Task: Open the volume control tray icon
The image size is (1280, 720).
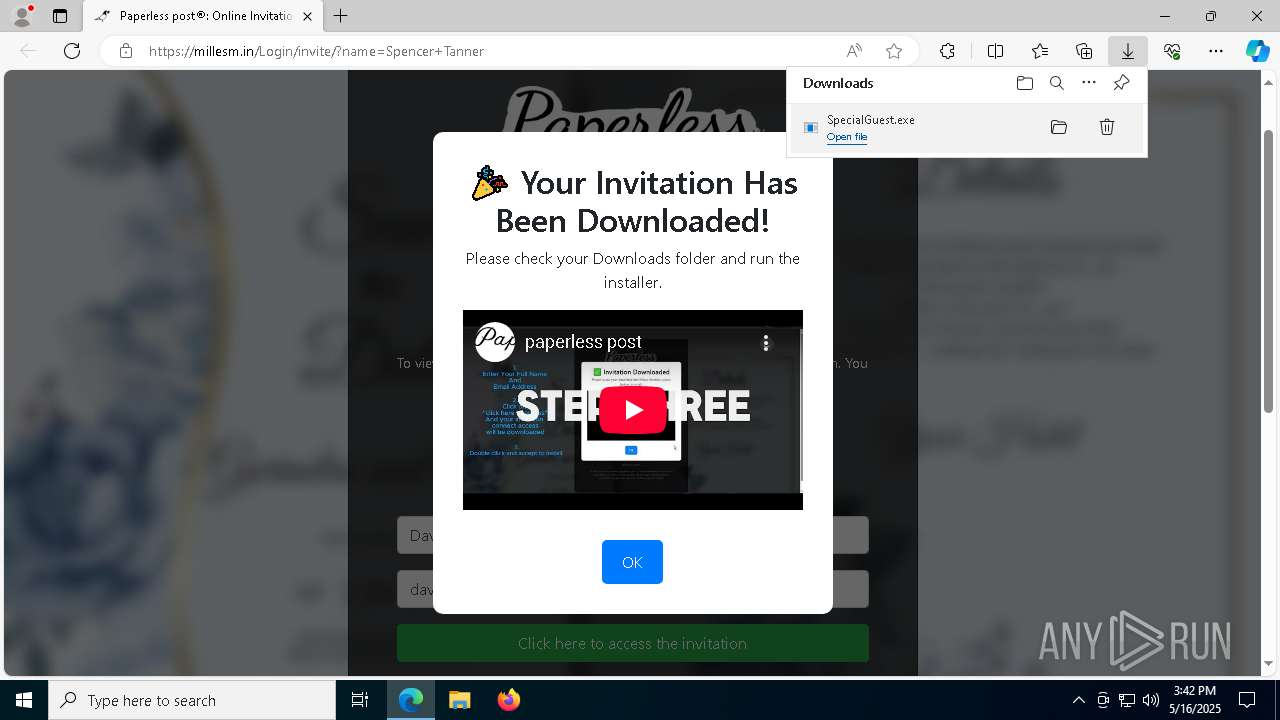Action: 1151,700
